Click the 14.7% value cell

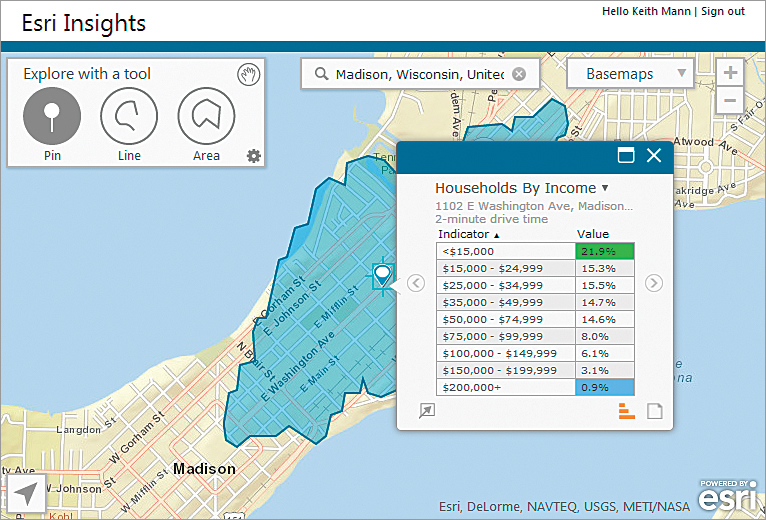tap(605, 303)
